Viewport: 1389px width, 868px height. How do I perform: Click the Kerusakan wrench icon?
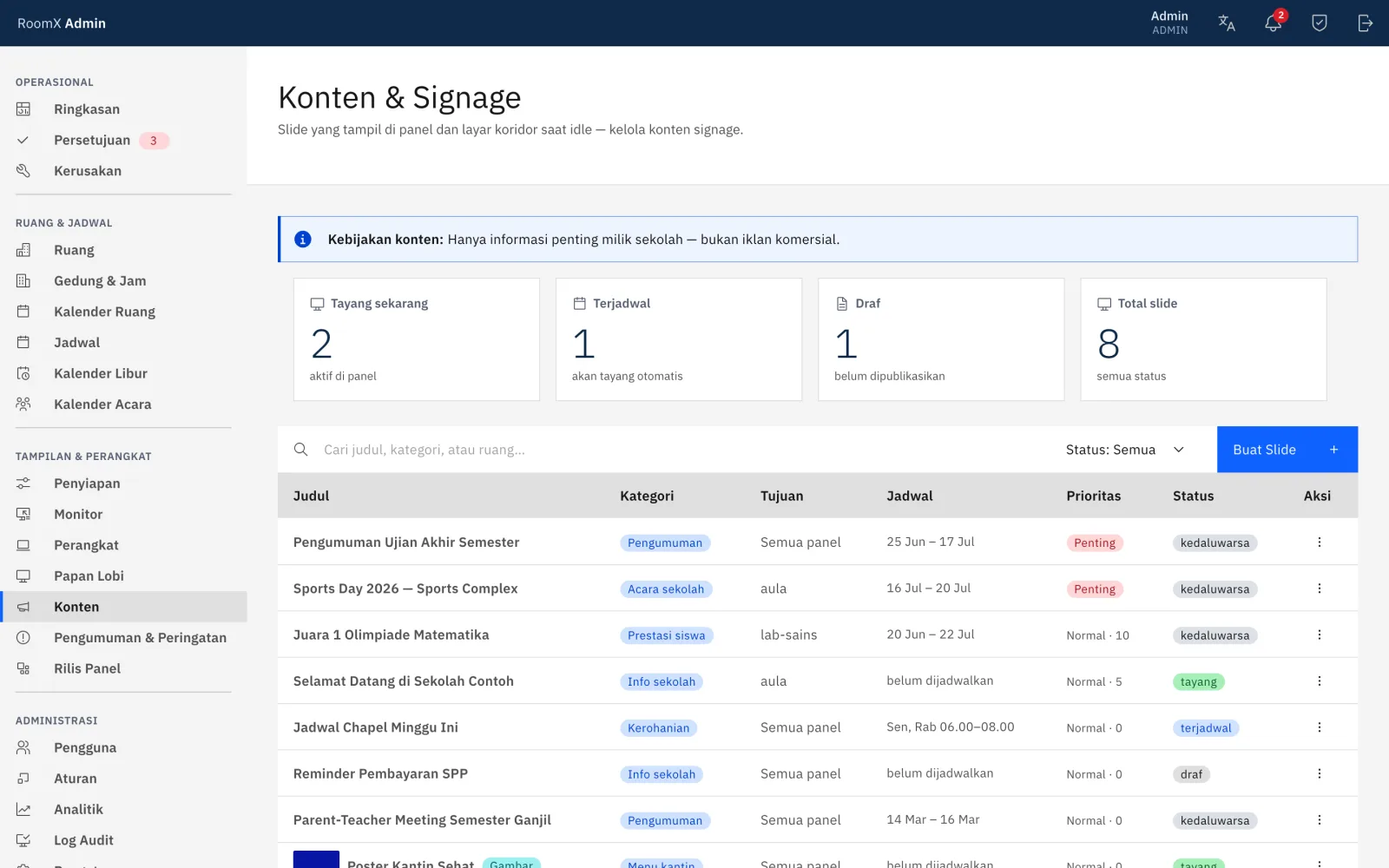click(23, 171)
